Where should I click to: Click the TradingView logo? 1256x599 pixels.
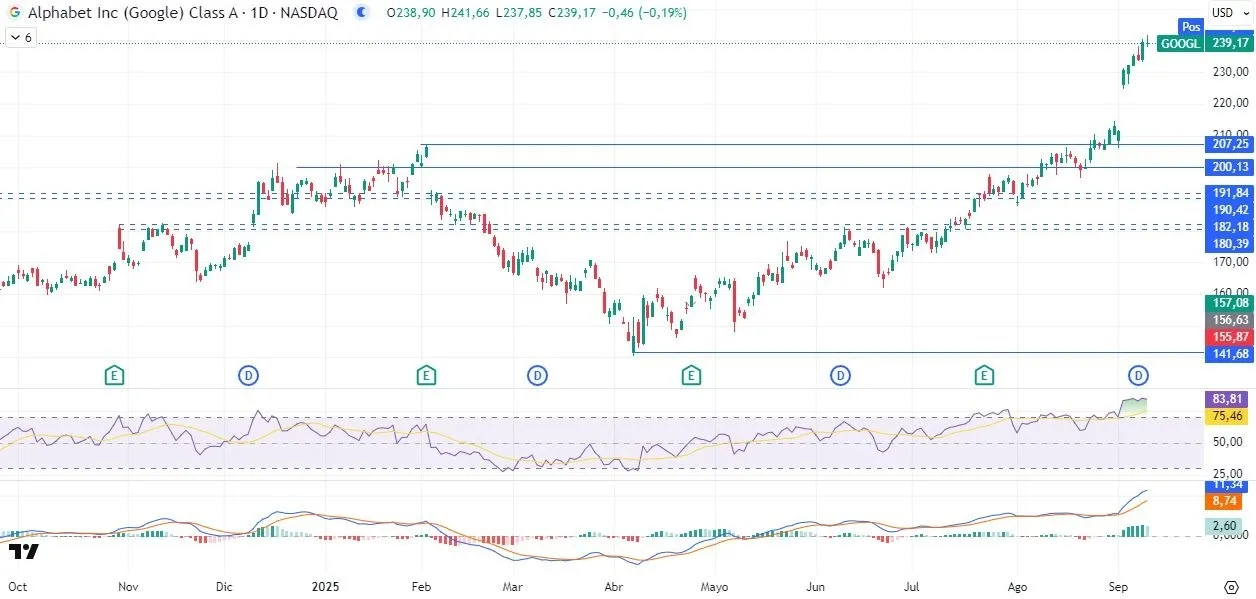point(23,551)
